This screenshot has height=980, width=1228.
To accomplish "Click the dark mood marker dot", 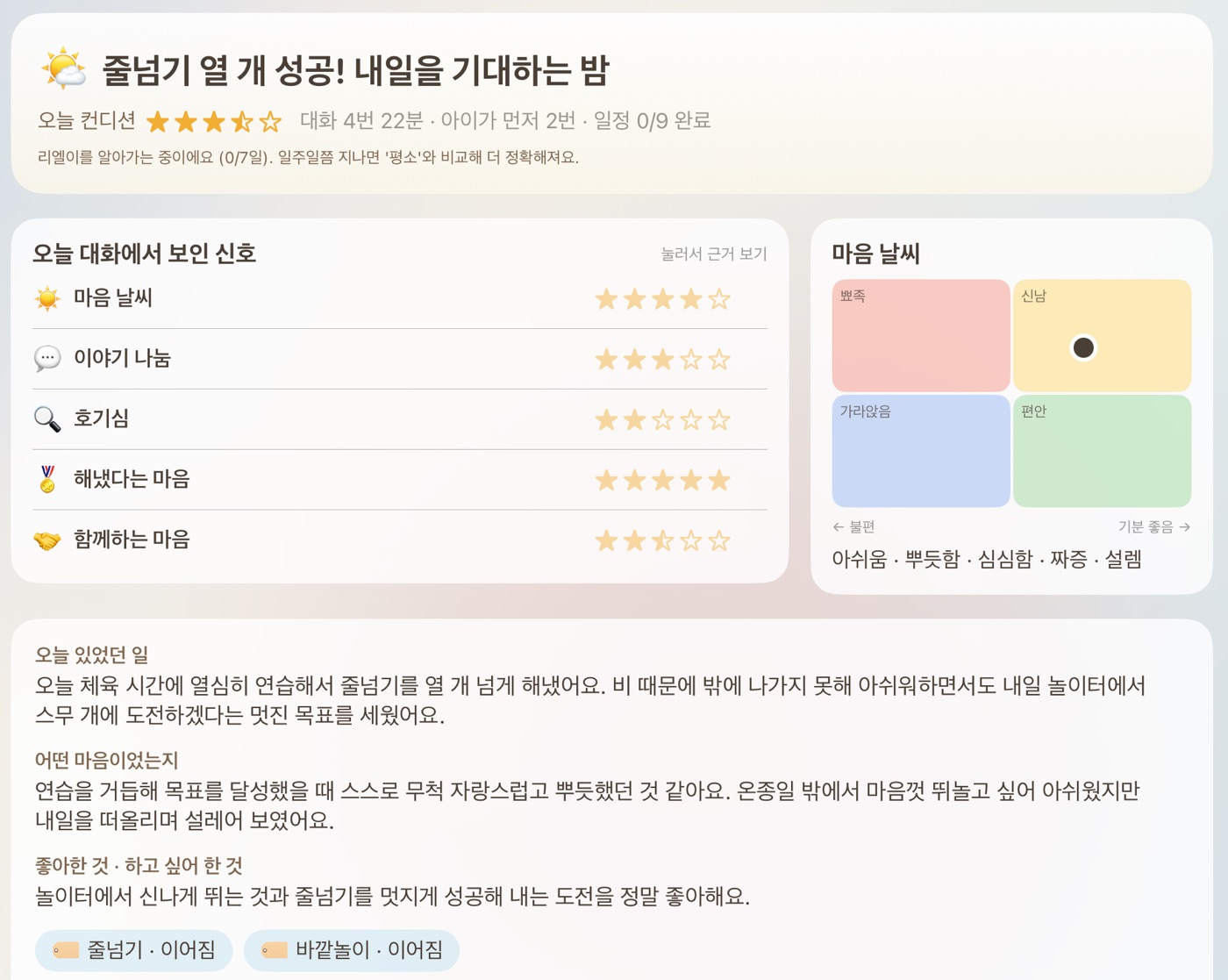I will tap(1084, 348).
